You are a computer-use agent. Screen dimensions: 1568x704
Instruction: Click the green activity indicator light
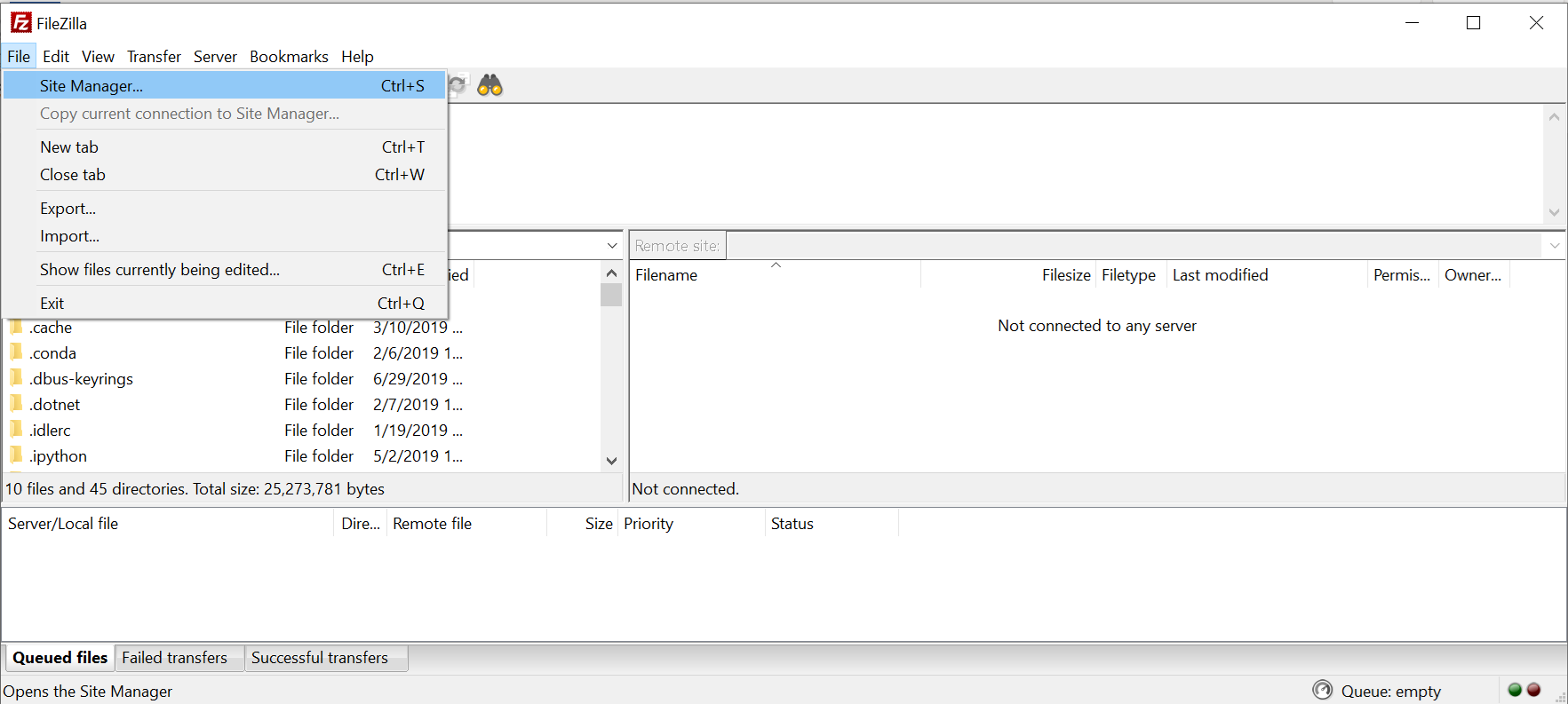click(x=1515, y=690)
